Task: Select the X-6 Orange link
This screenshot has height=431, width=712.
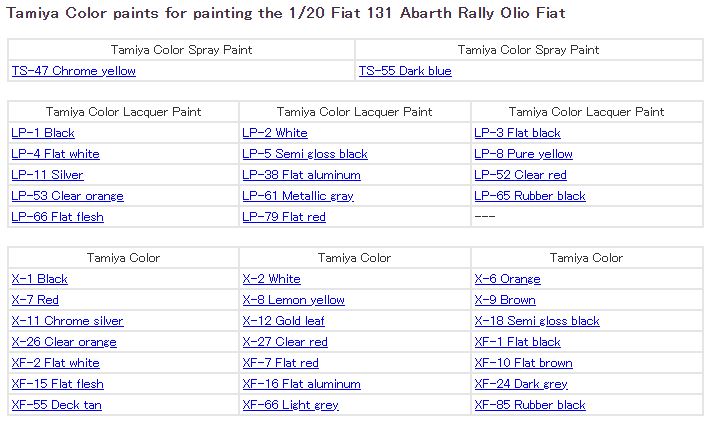Action: (x=507, y=279)
